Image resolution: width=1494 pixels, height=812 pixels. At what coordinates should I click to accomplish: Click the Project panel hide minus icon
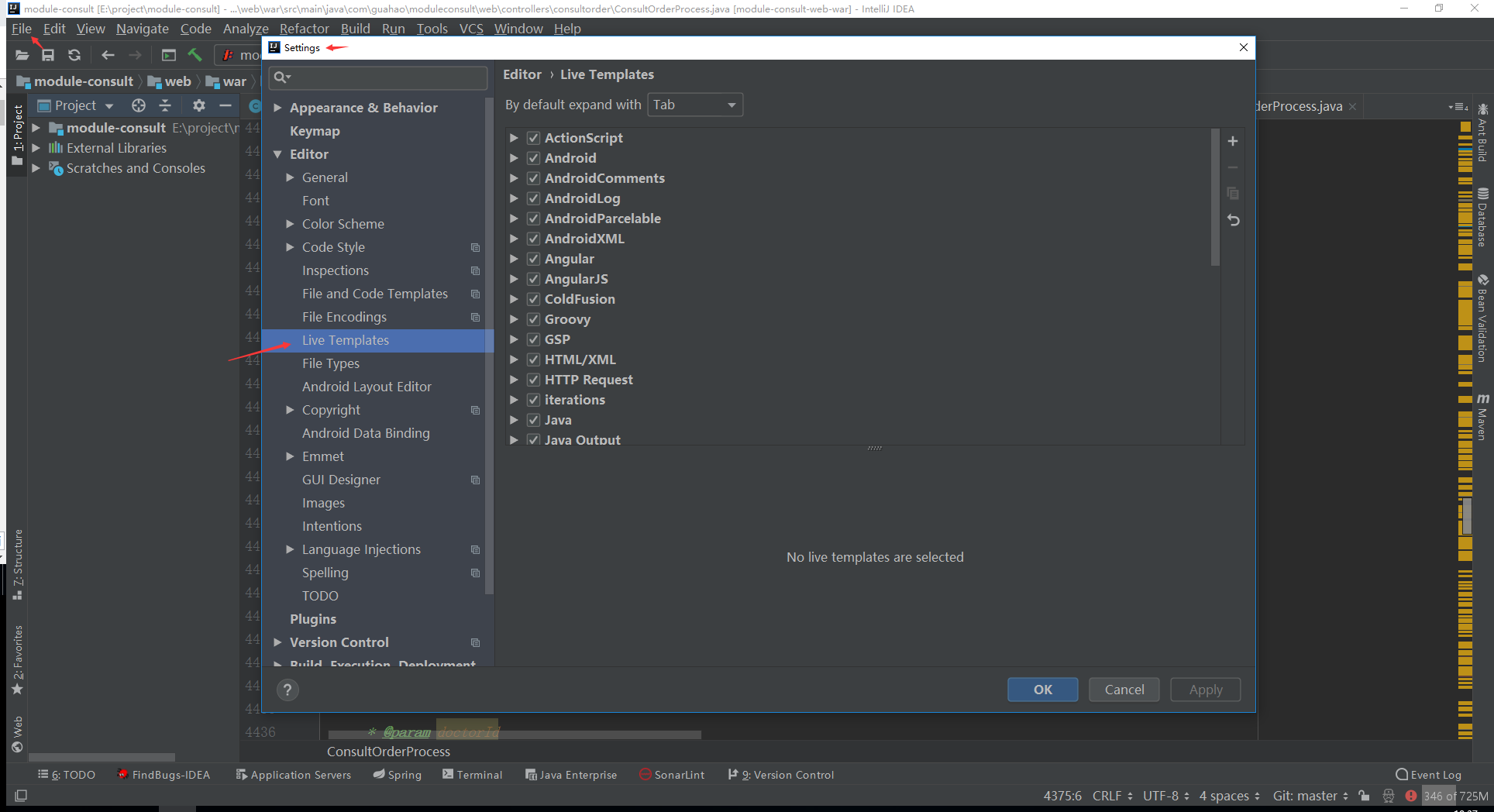(x=225, y=105)
